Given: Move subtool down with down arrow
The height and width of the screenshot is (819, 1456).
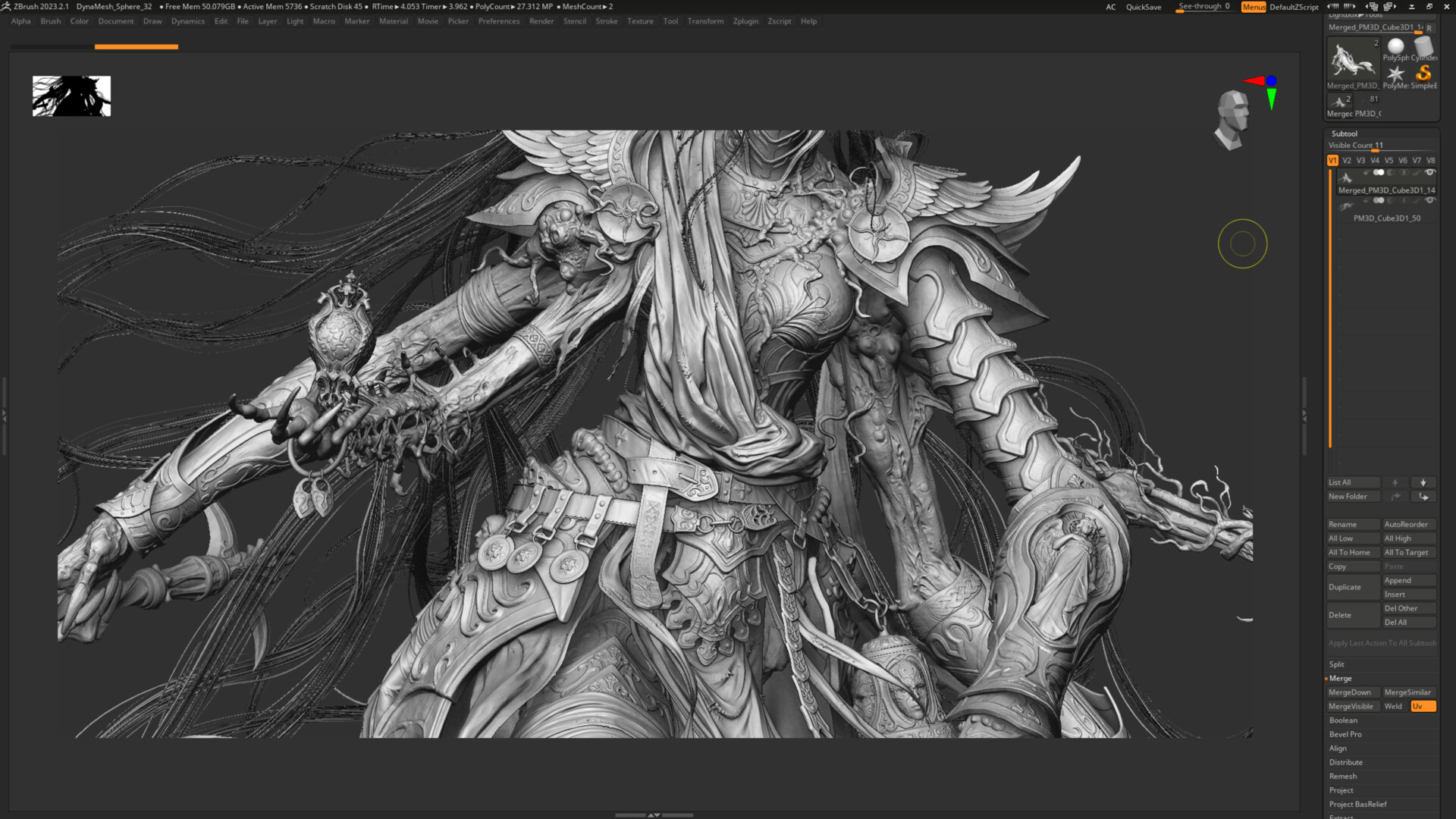Looking at the screenshot, I should click(1423, 482).
